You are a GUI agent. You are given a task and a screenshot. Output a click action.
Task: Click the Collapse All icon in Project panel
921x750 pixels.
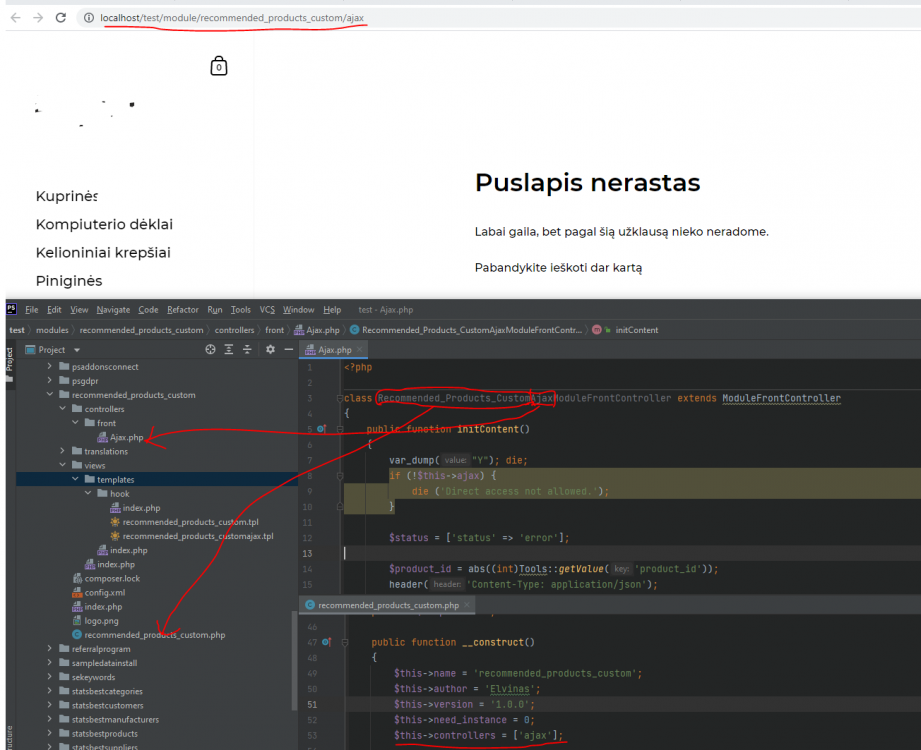(248, 349)
